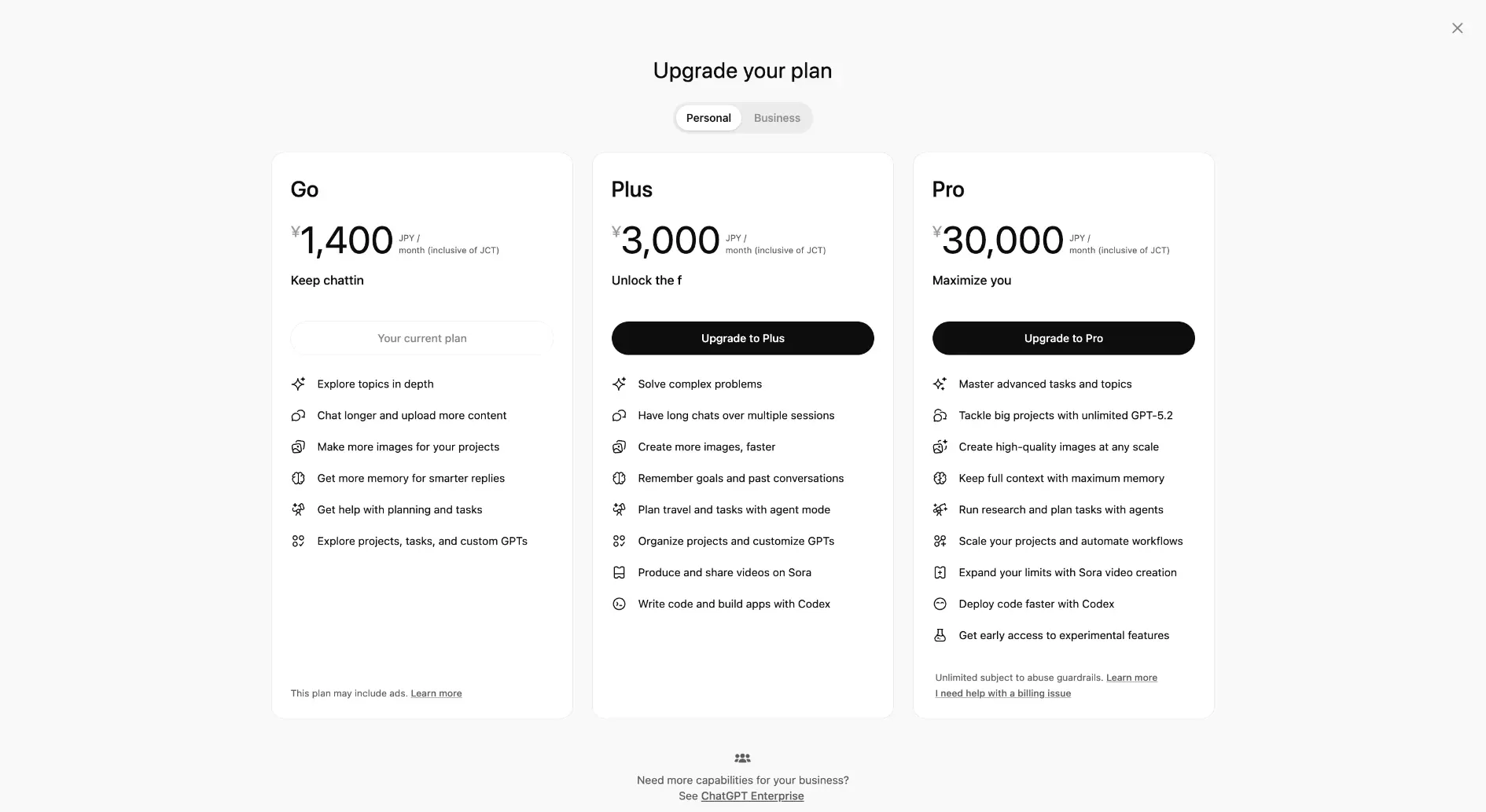Open the billing issue help link
Image resolution: width=1486 pixels, height=812 pixels.
(x=1003, y=693)
